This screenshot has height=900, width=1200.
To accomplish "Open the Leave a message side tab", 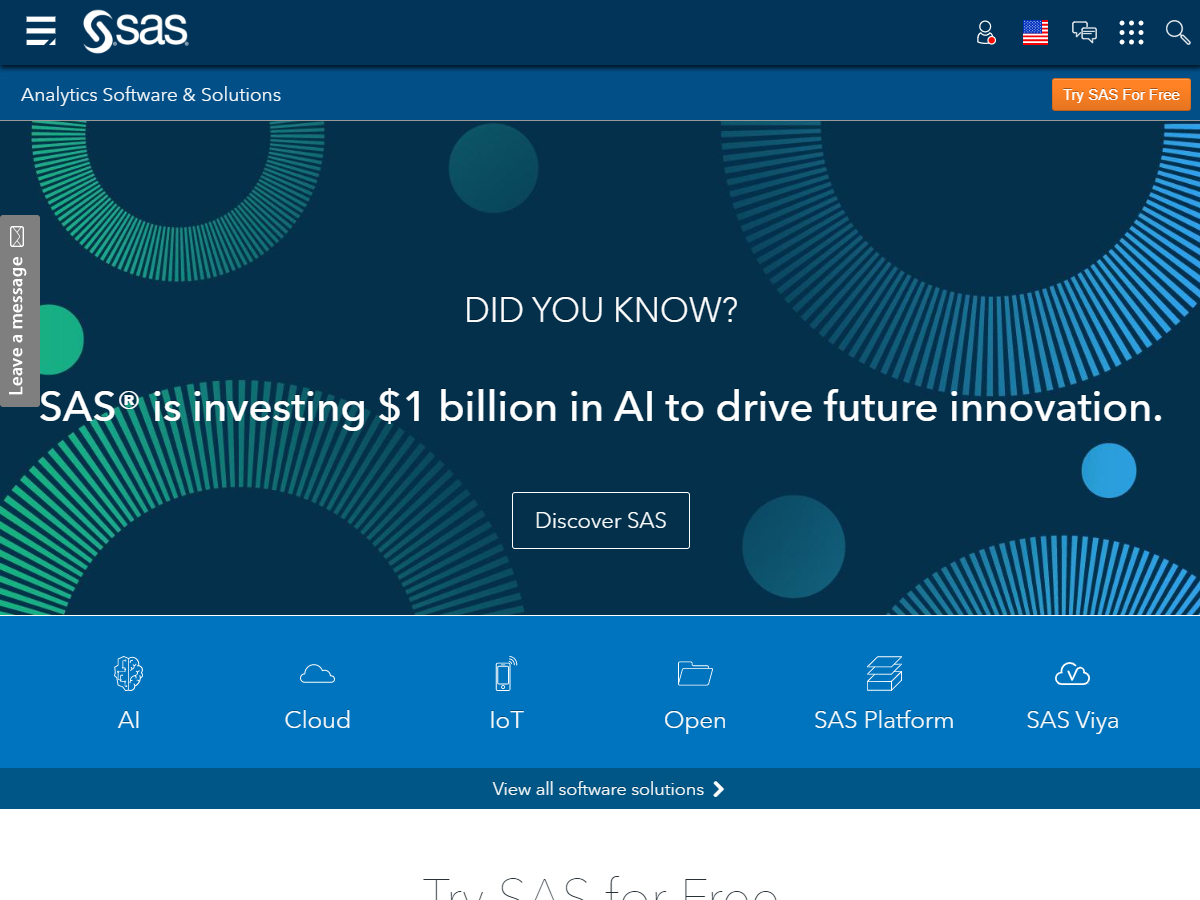I will [x=19, y=311].
